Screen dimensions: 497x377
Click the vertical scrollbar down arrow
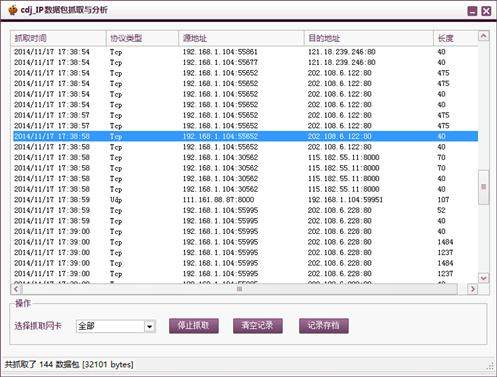(x=484, y=277)
